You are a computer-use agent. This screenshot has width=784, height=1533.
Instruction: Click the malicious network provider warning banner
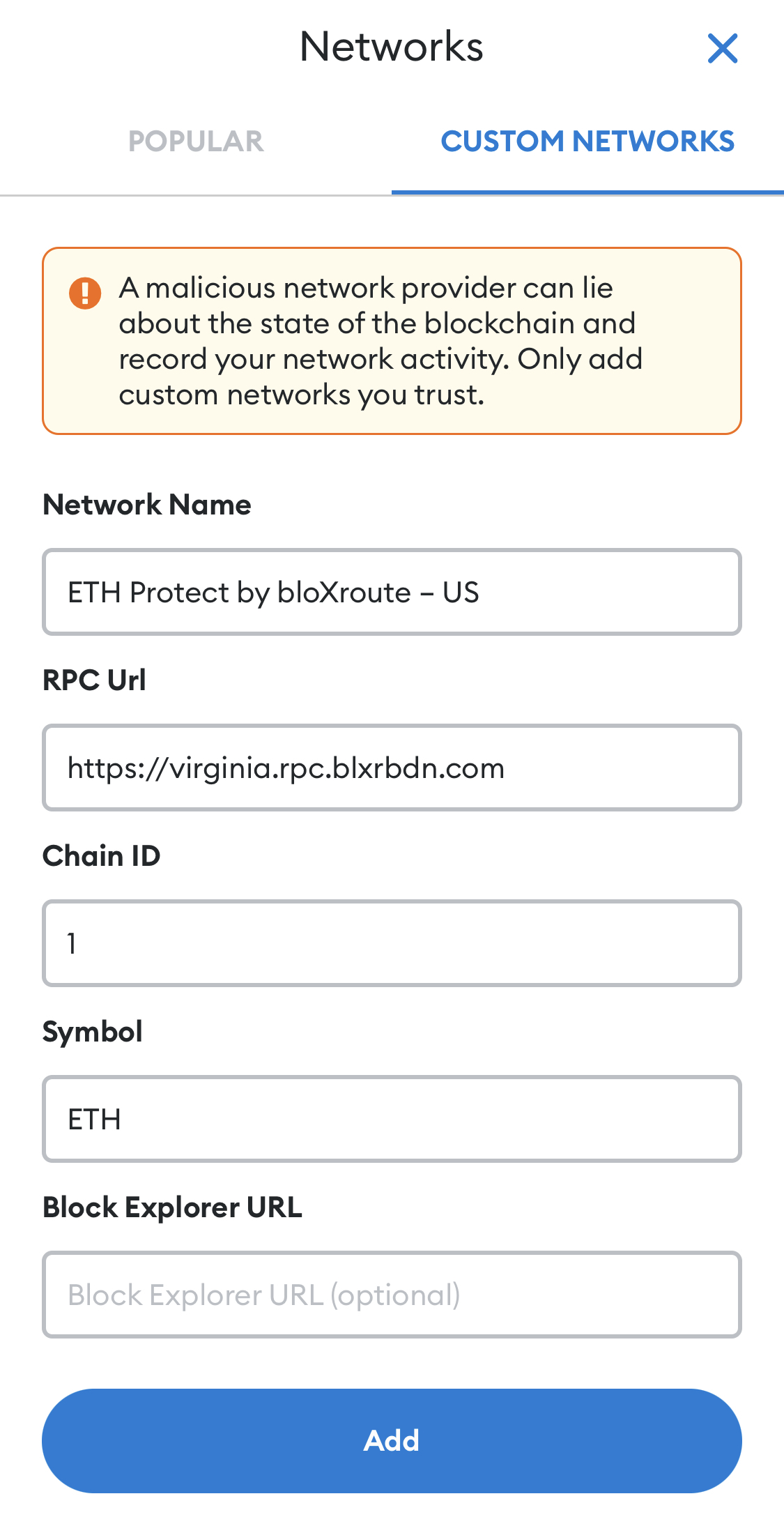(x=392, y=341)
